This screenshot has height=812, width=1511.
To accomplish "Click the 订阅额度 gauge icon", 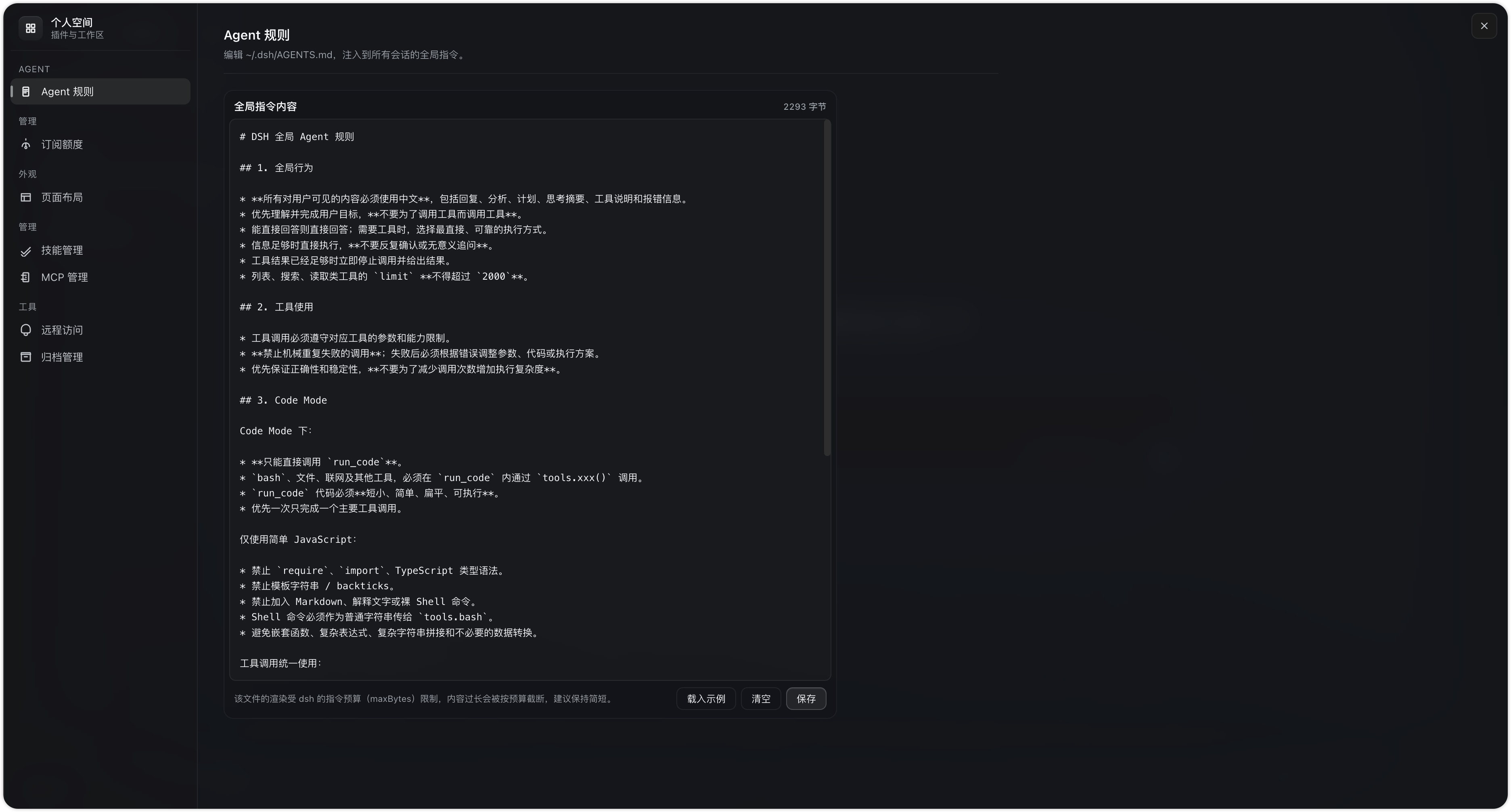I will pyautogui.click(x=26, y=144).
